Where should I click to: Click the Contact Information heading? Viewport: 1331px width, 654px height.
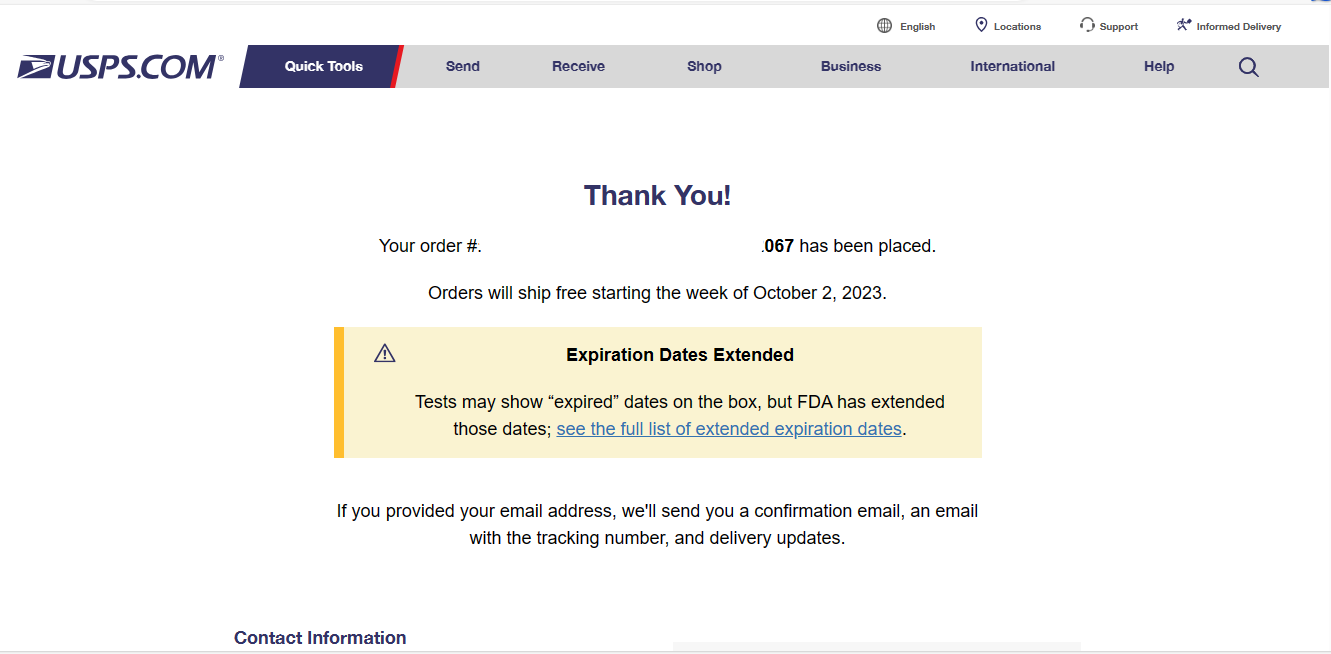pos(320,638)
